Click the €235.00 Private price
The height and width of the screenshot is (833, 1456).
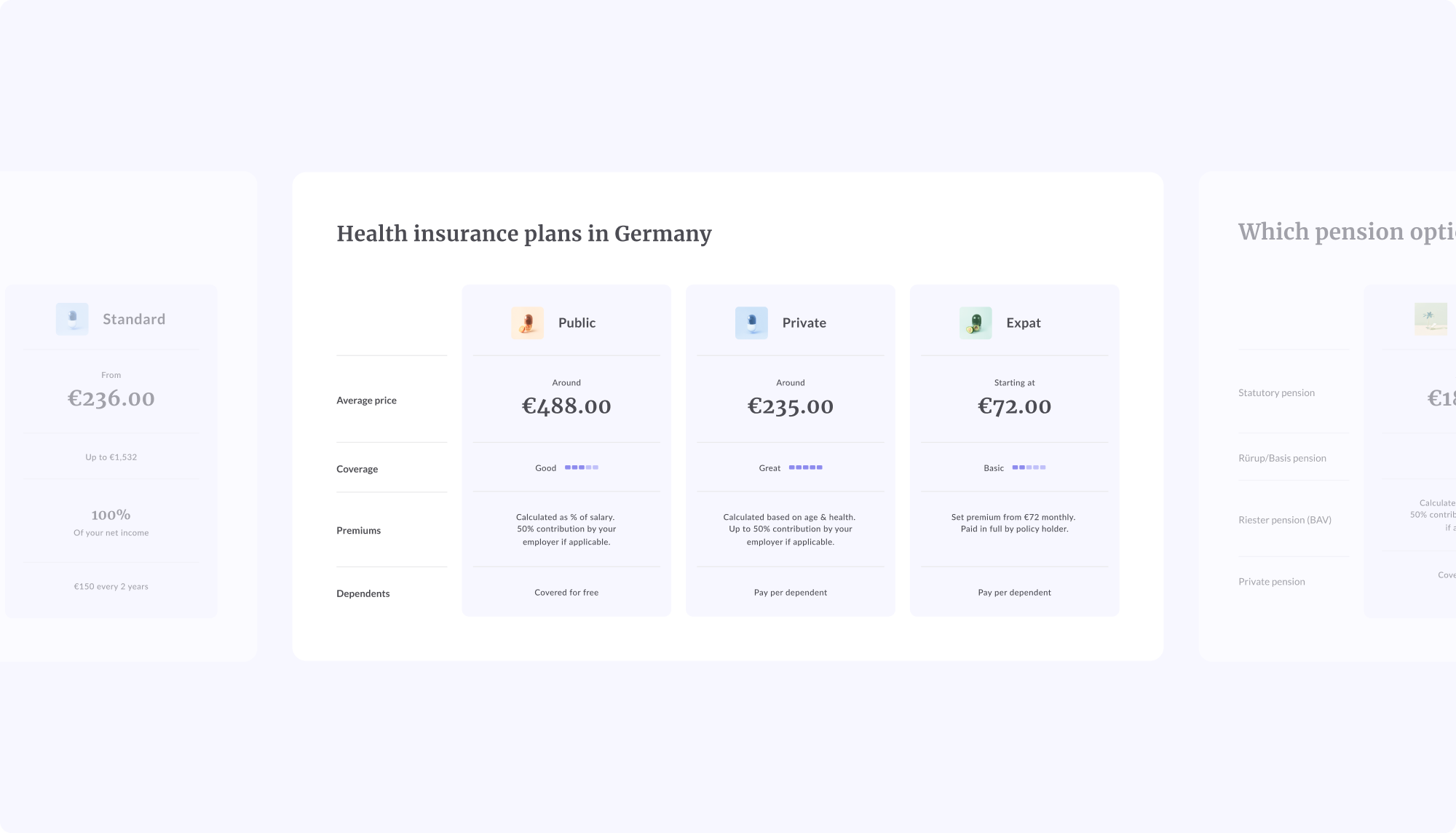point(790,406)
